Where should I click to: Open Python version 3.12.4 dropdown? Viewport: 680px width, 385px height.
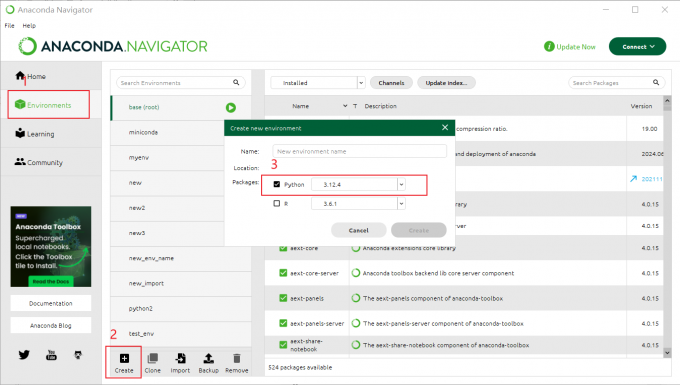(402, 184)
